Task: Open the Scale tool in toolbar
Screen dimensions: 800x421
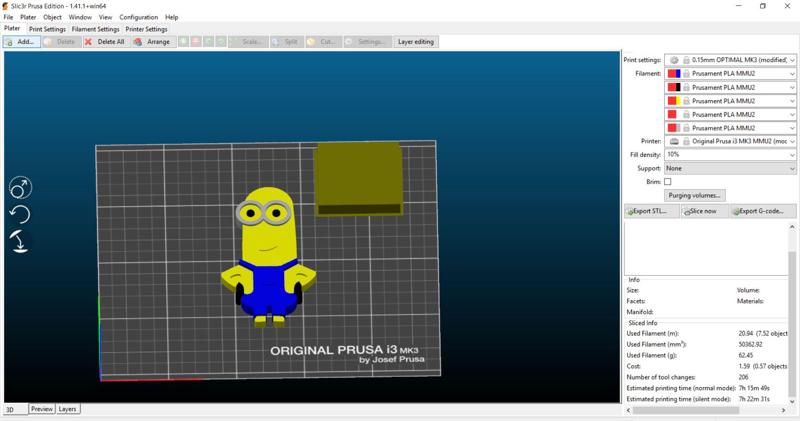Action: (248, 42)
